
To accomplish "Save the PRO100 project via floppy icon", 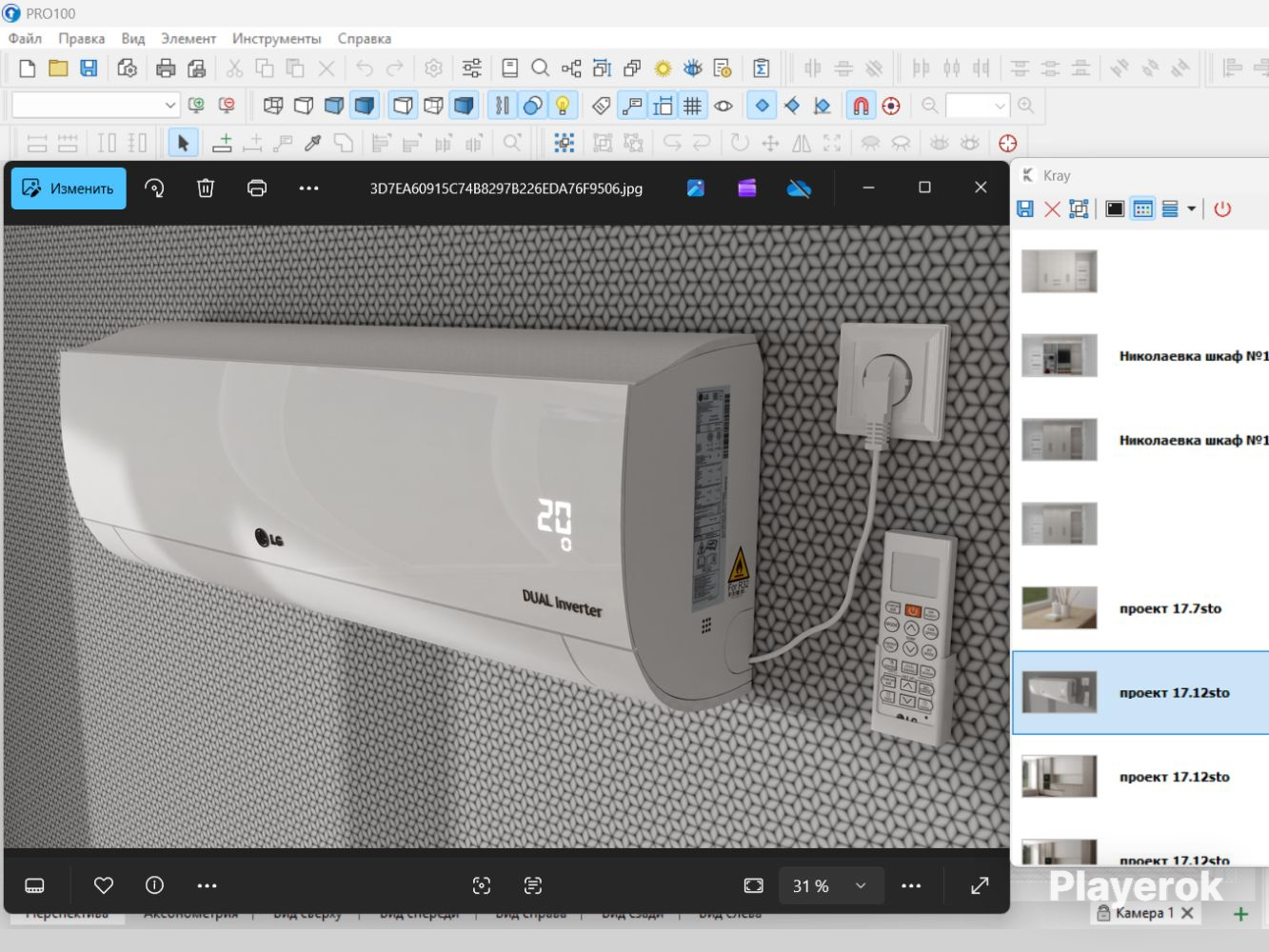I will tap(89, 69).
